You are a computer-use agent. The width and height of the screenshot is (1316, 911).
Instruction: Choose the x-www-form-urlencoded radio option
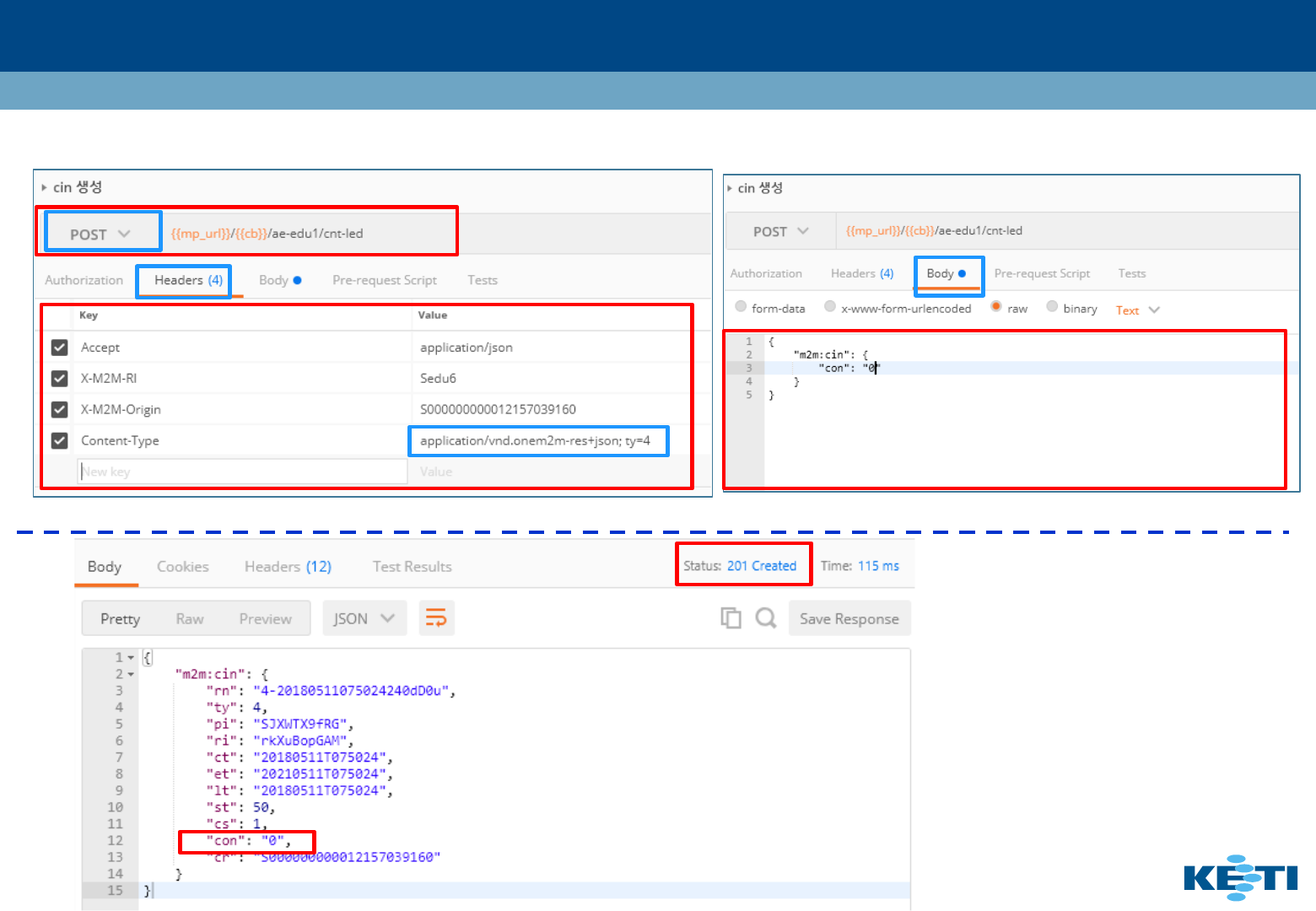[x=830, y=307]
